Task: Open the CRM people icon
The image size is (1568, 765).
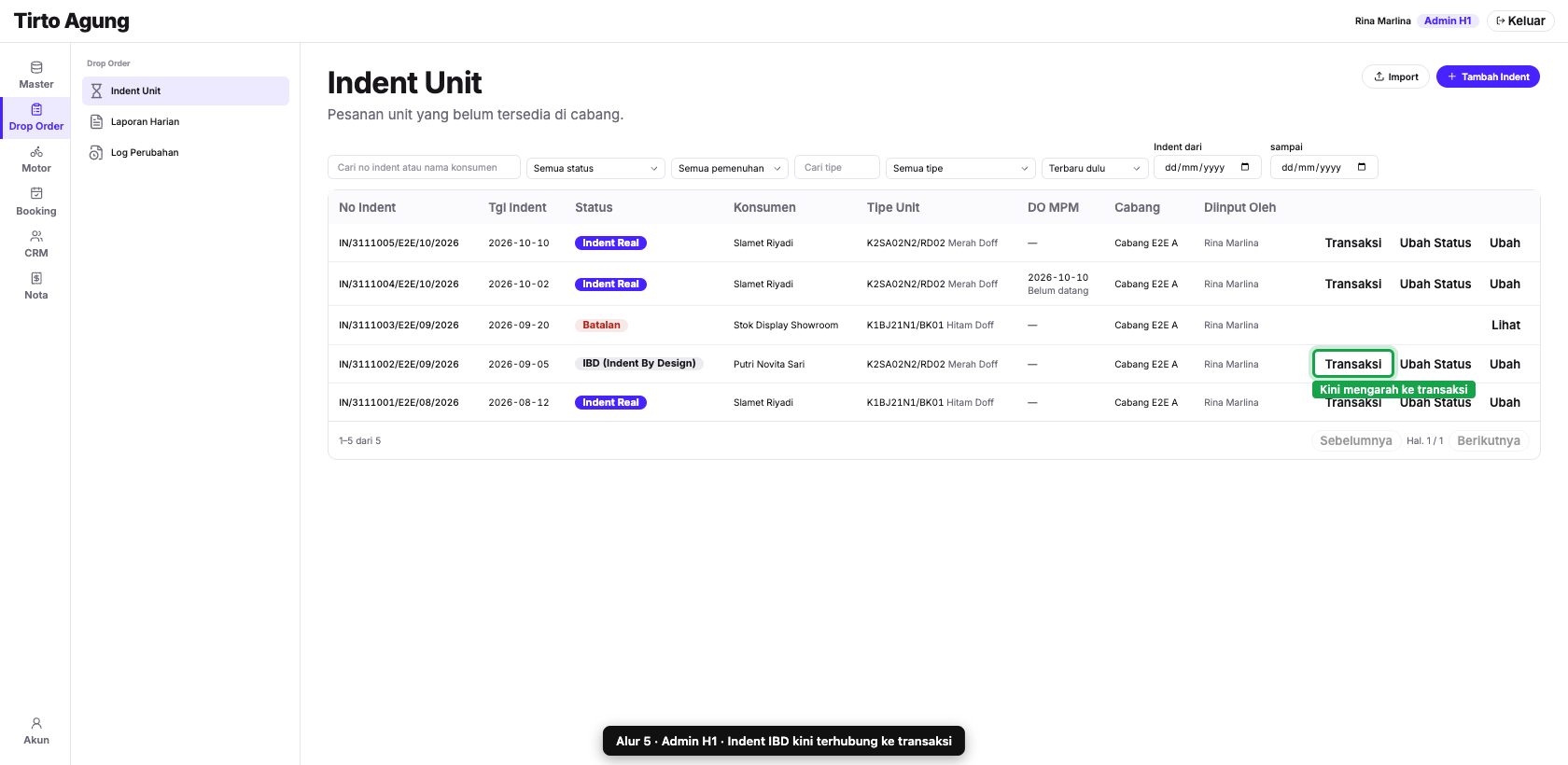Action: coord(36,236)
